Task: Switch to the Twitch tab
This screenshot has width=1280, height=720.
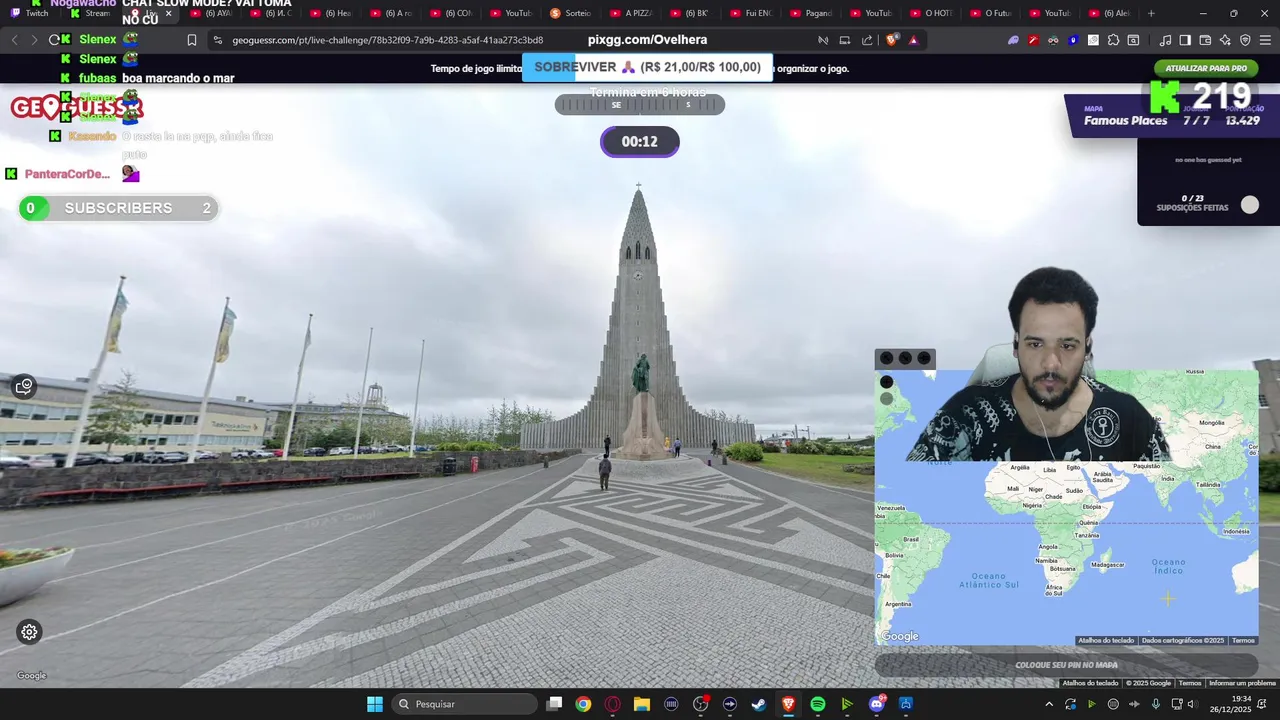Action: click(x=30, y=13)
